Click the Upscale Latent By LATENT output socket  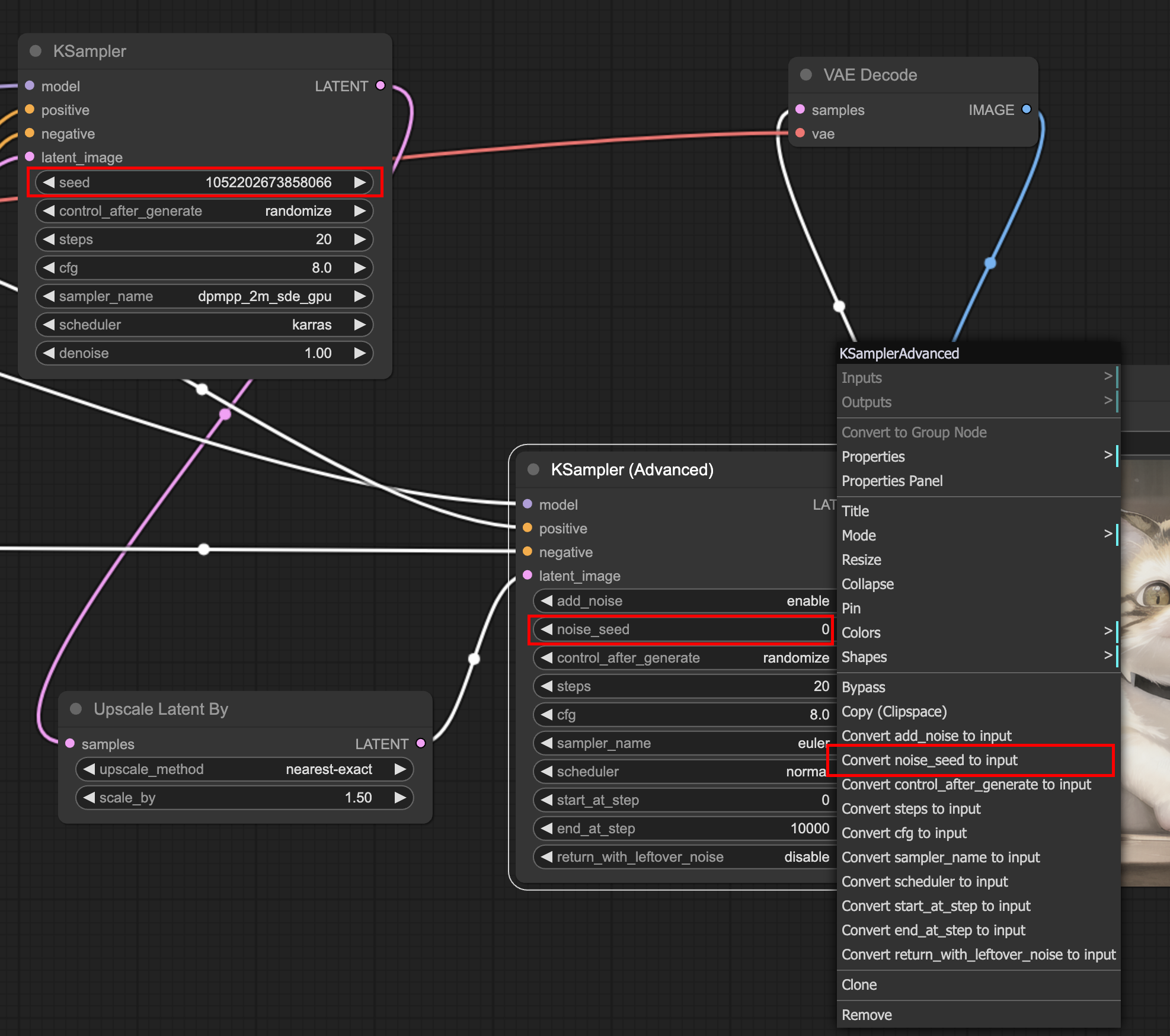[421, 743]
